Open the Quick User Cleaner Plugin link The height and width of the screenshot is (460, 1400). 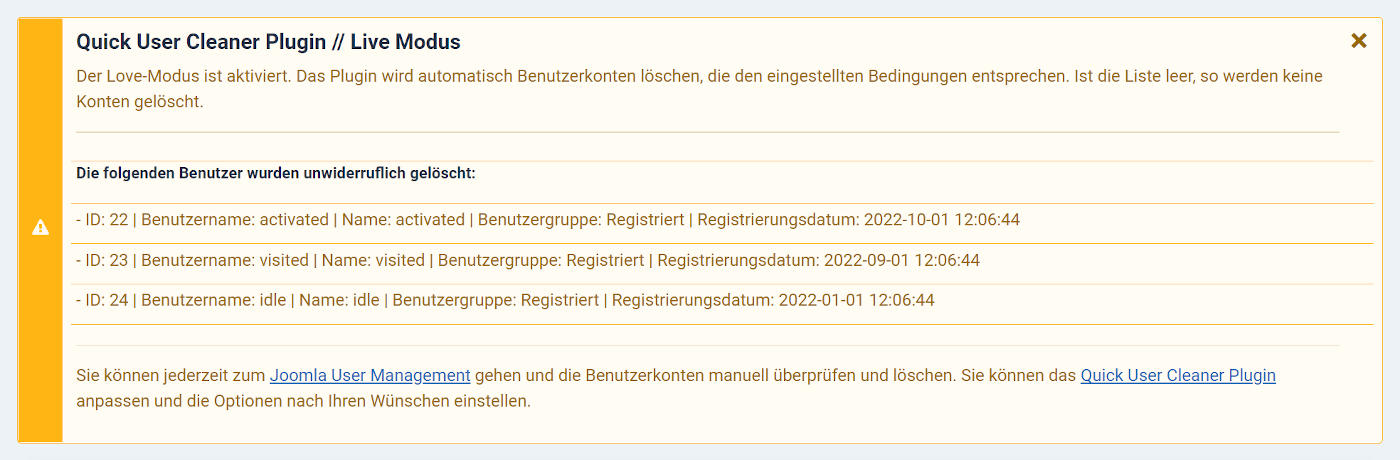(x=1178, y=376)
